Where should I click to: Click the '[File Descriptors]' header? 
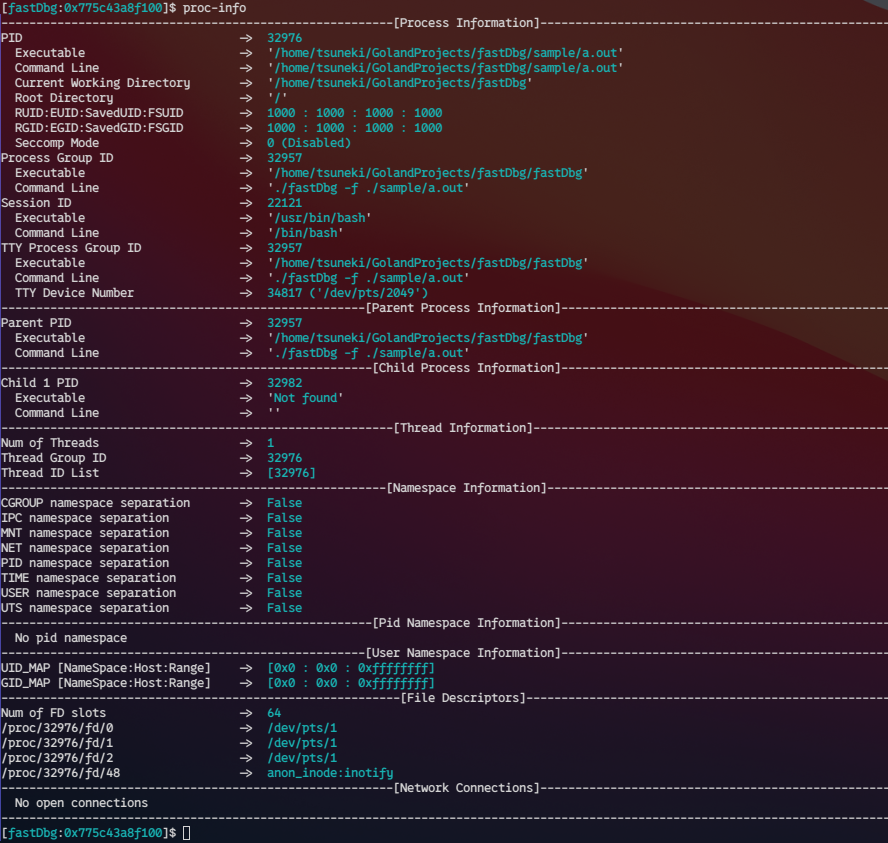pyautogui.click(x=463, y=698)
